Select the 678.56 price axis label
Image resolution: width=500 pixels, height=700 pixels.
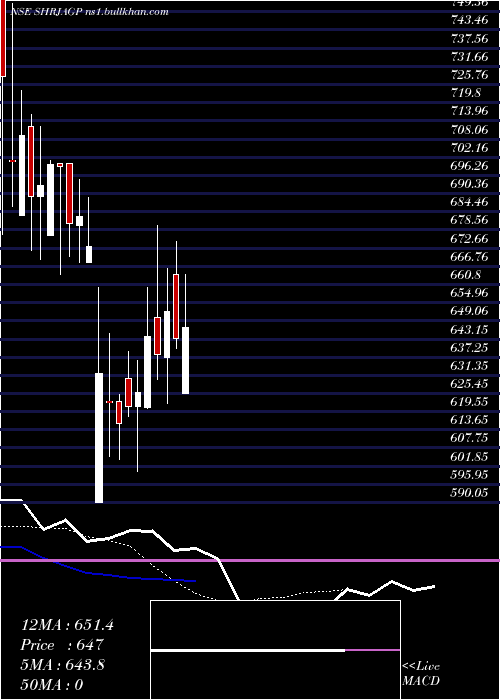tap(469, 220)
